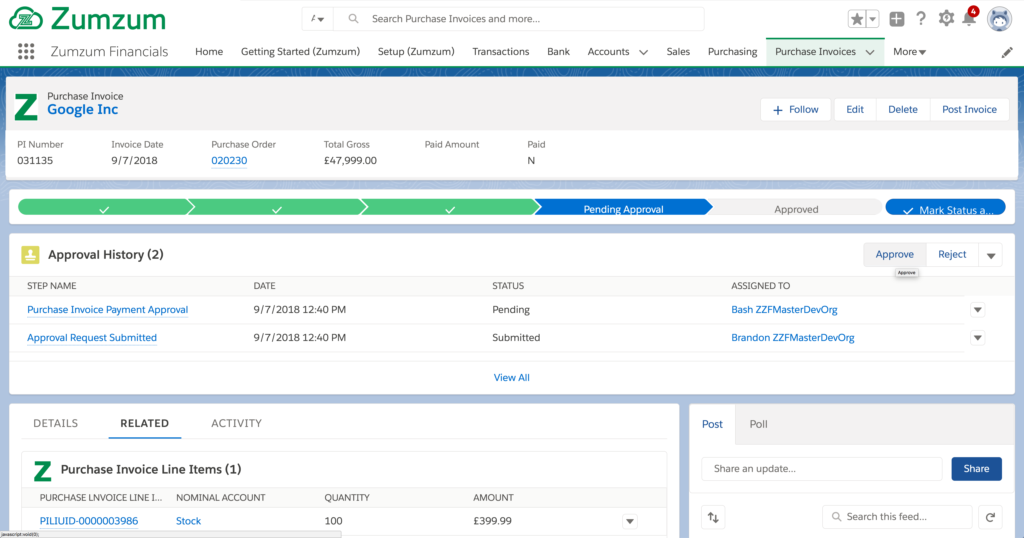This screenshot has height=538, width=1024.
Task: Expand the Purchase Invoices nav chevron
Action: pos(870,52)
